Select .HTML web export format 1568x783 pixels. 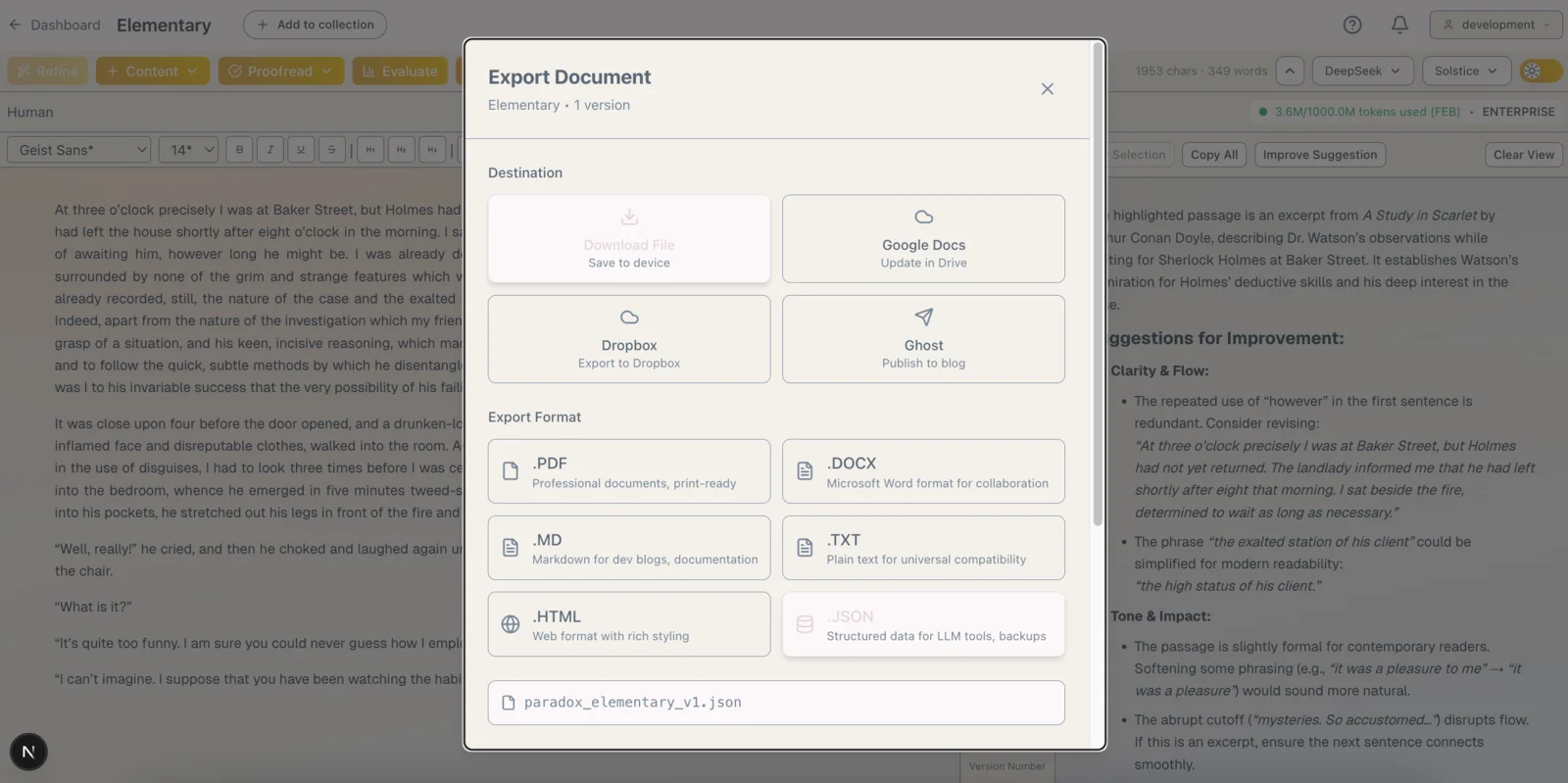point(629,624)
